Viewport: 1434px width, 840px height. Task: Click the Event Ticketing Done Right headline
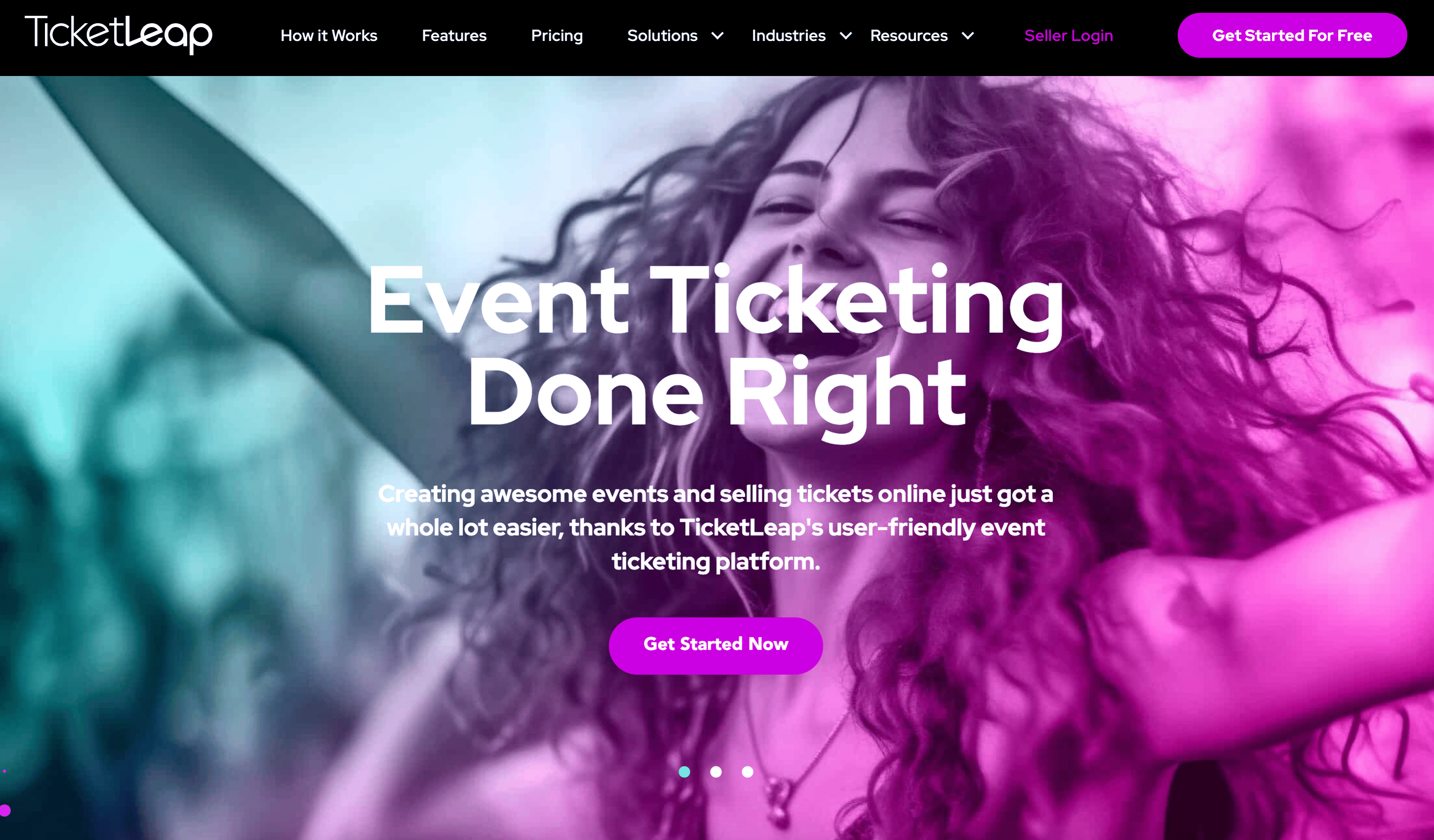tap(716, 348)
